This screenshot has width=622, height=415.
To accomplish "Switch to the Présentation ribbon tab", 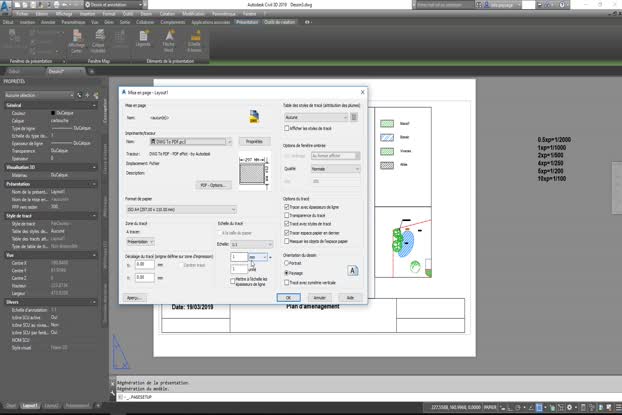I will tap(247, 22).
